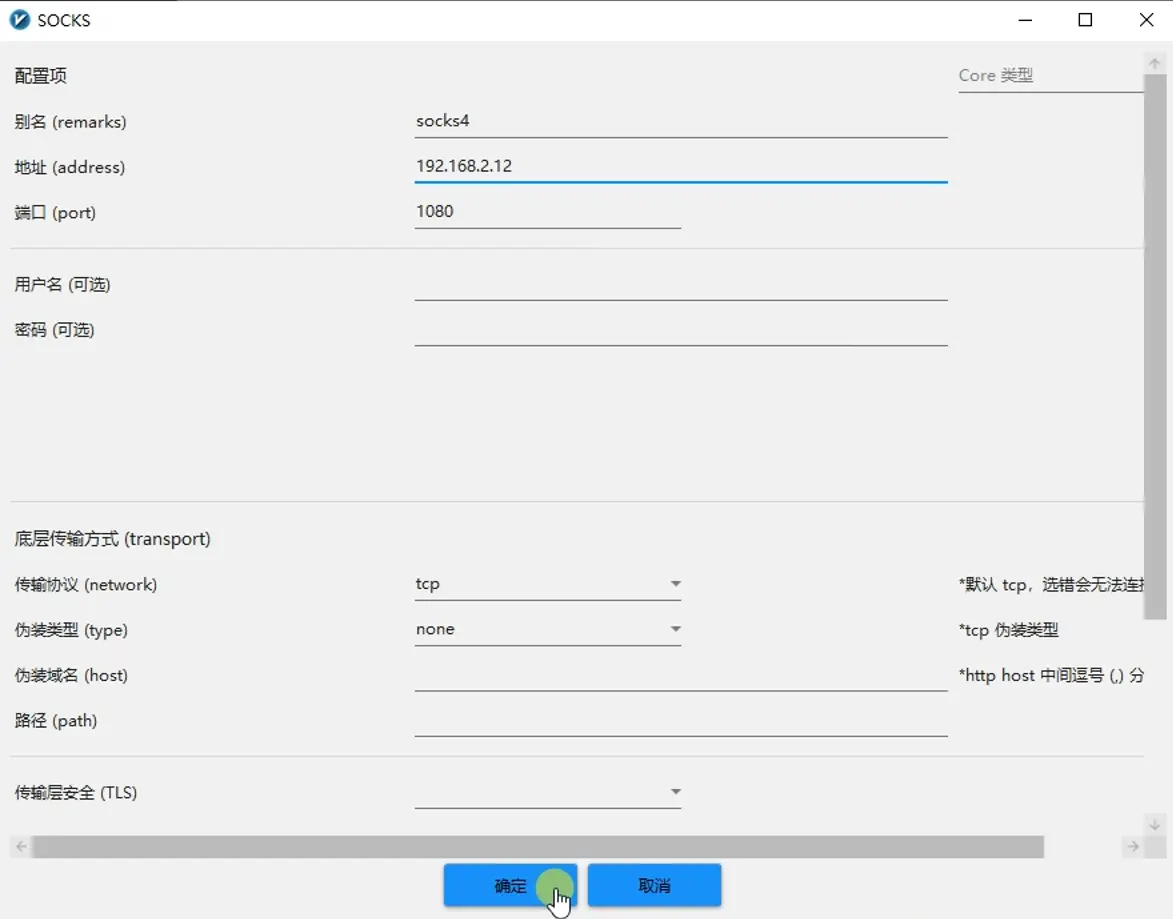Expand the 传输层安全 (TLS) dropdown

point(548,792)
